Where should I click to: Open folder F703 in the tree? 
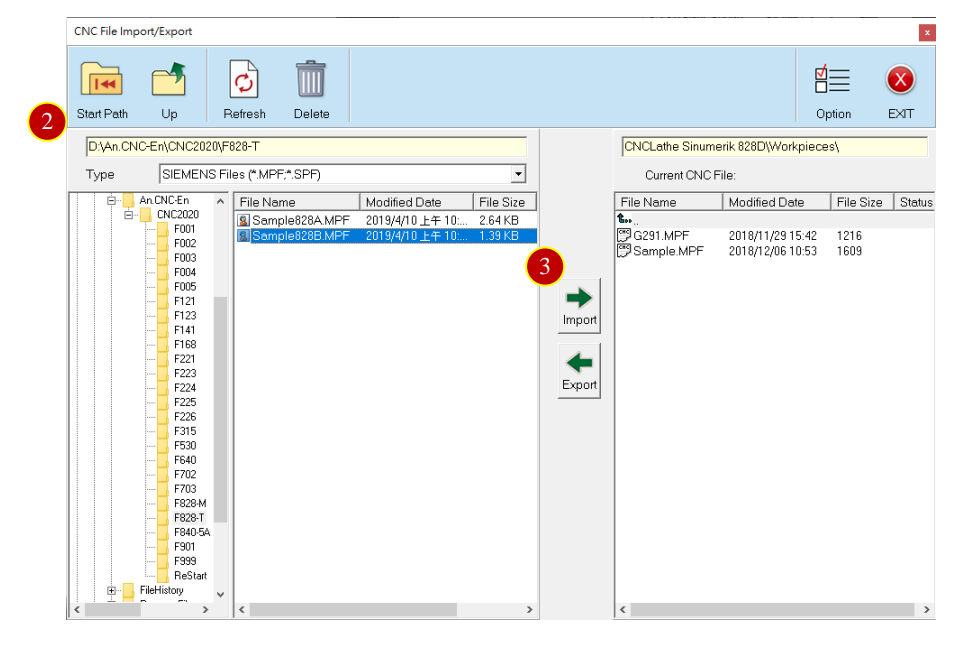pos(184,489)
